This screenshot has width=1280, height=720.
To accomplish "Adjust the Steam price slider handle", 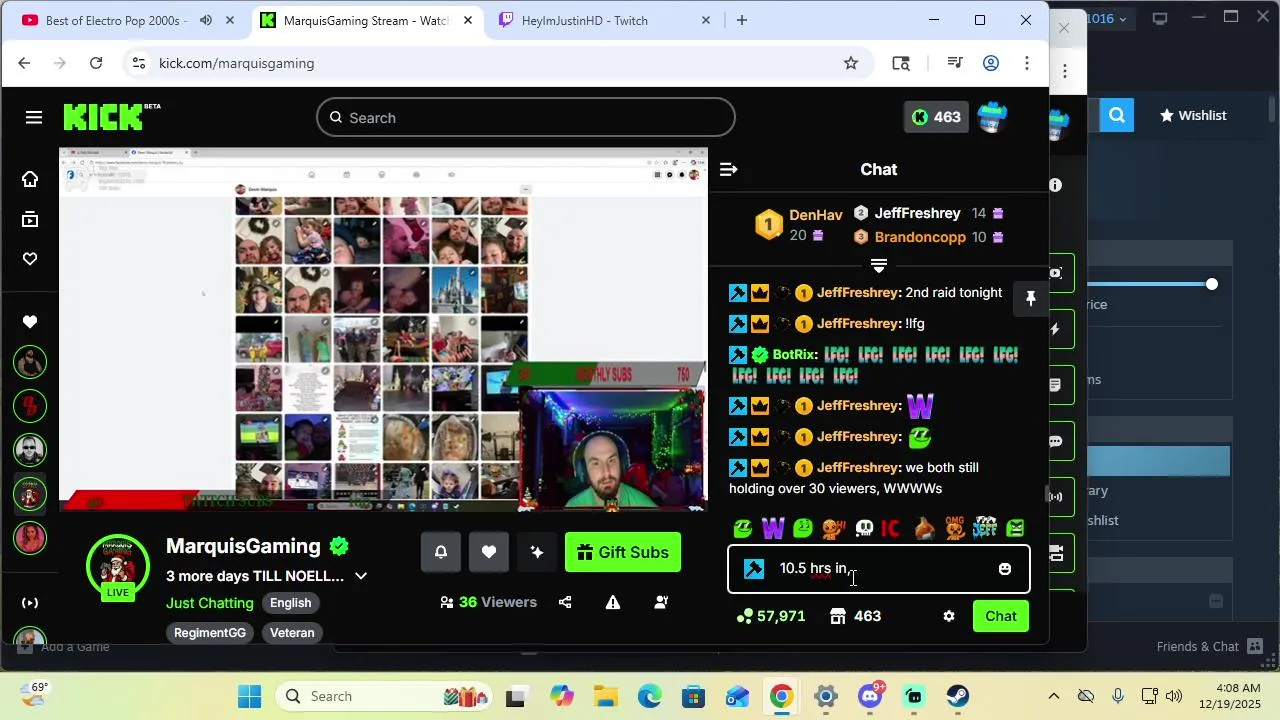I will pos(1212,285).
